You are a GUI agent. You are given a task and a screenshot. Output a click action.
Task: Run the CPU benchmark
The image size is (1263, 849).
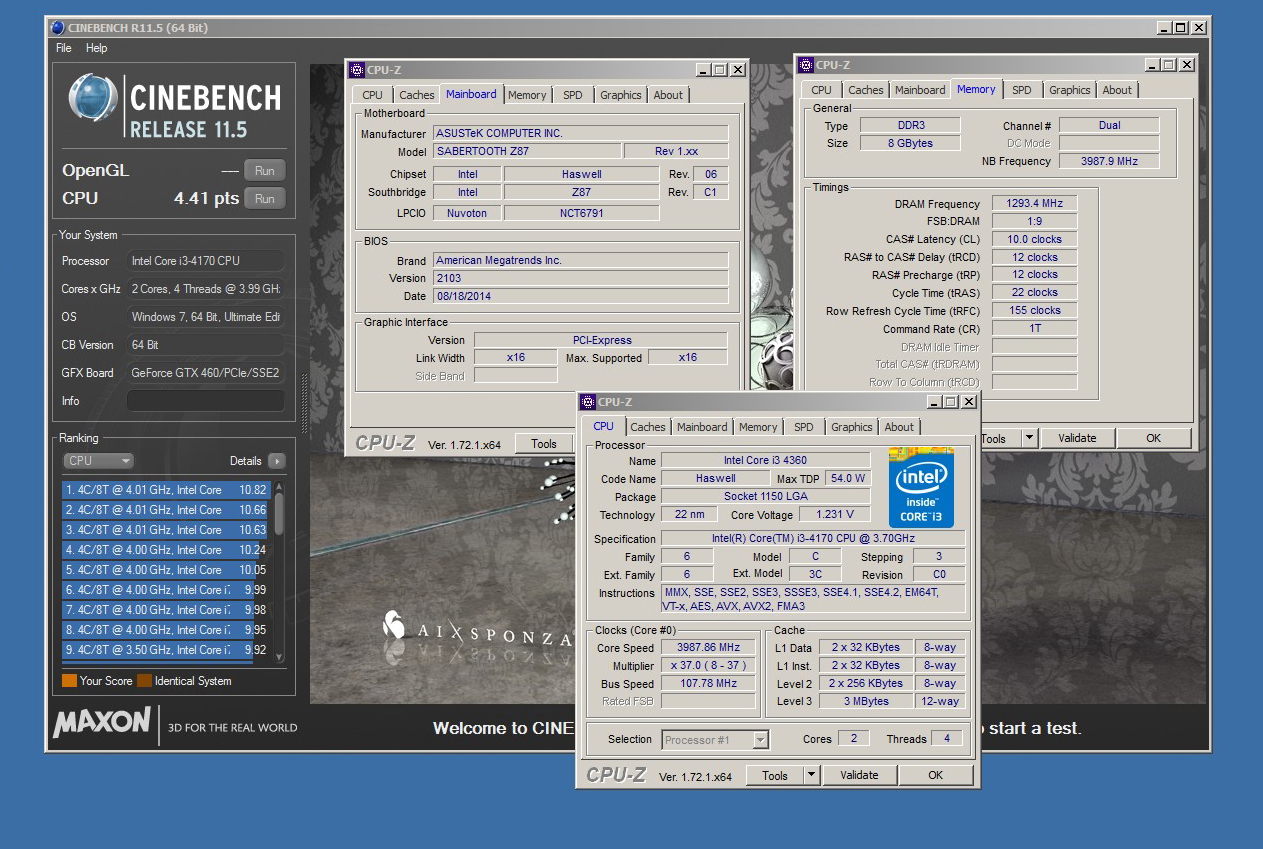coord(264,198)
